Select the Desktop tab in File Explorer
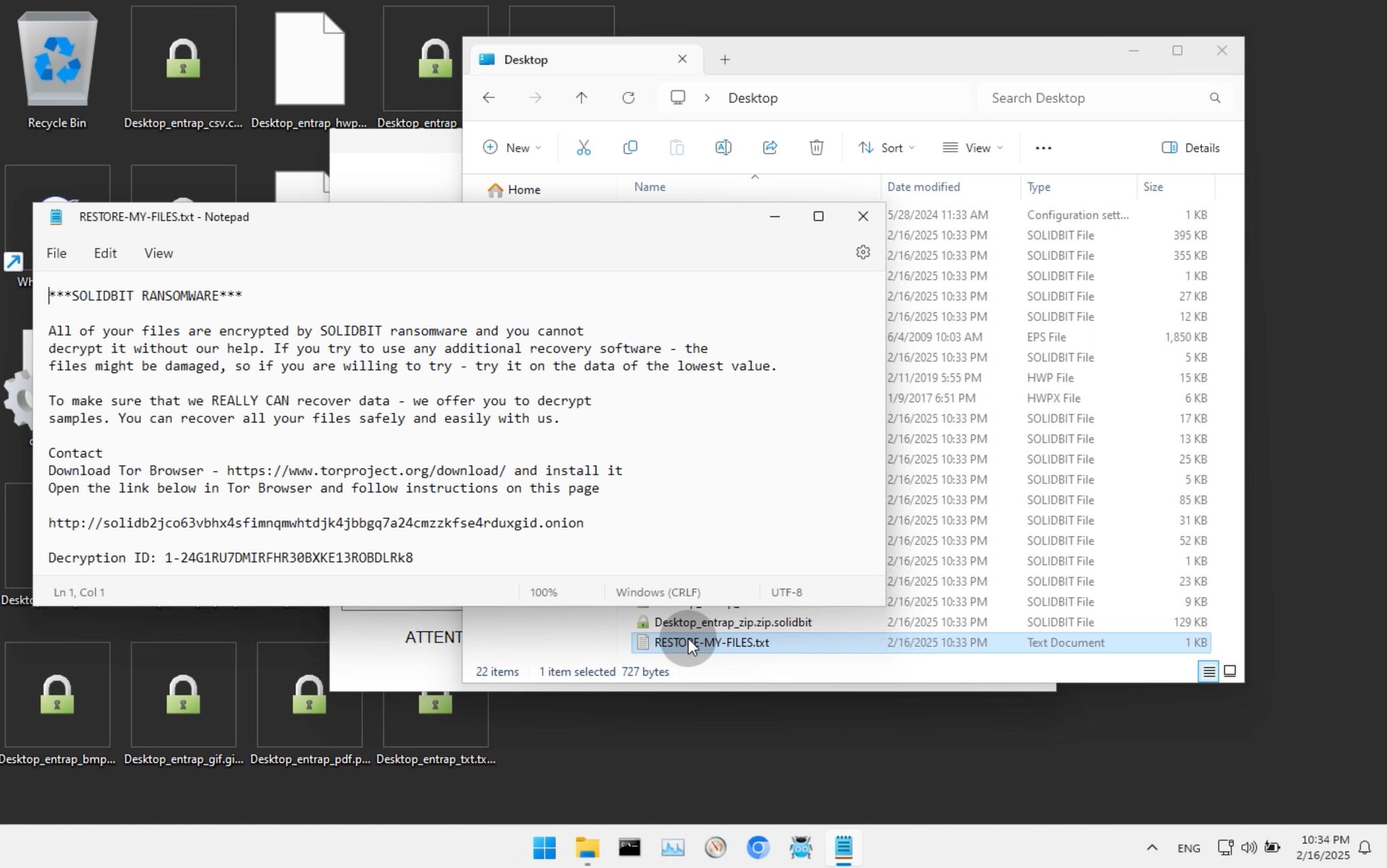1387x868 pixels. coord(586,60)
